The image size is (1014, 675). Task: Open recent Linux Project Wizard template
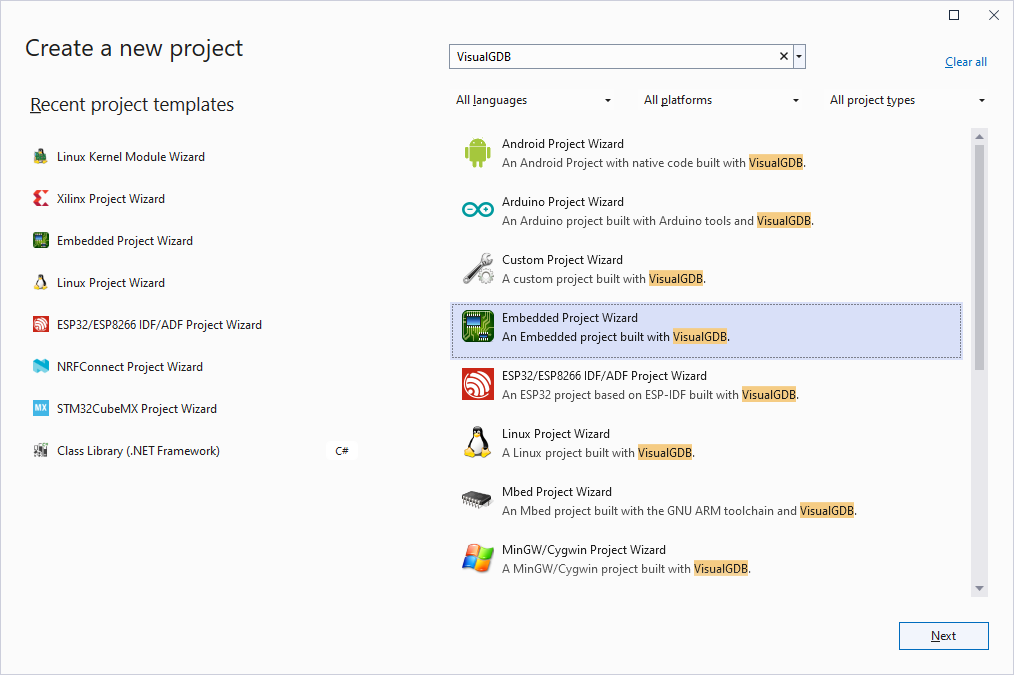pos(111,283)
